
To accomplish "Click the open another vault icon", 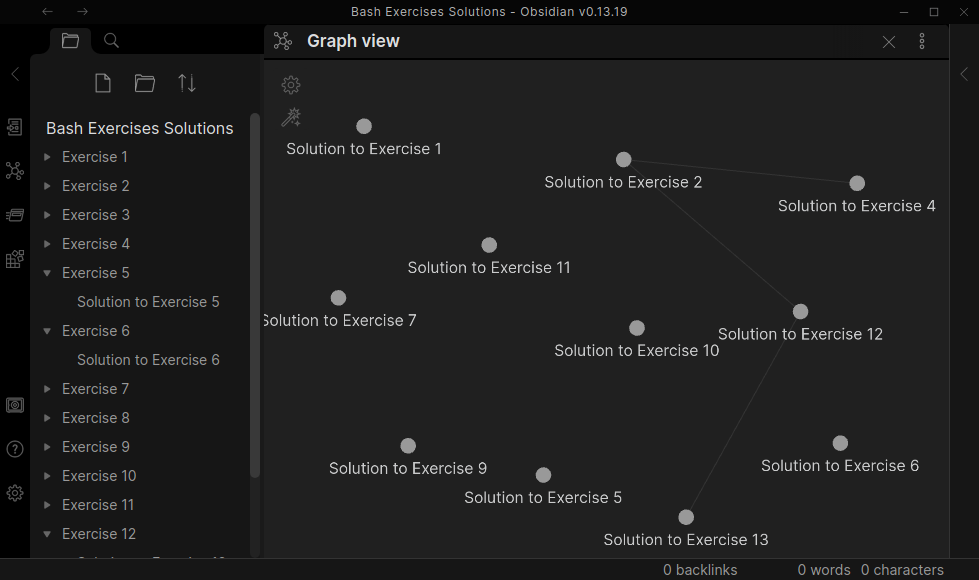I will [x=15, y=405].
